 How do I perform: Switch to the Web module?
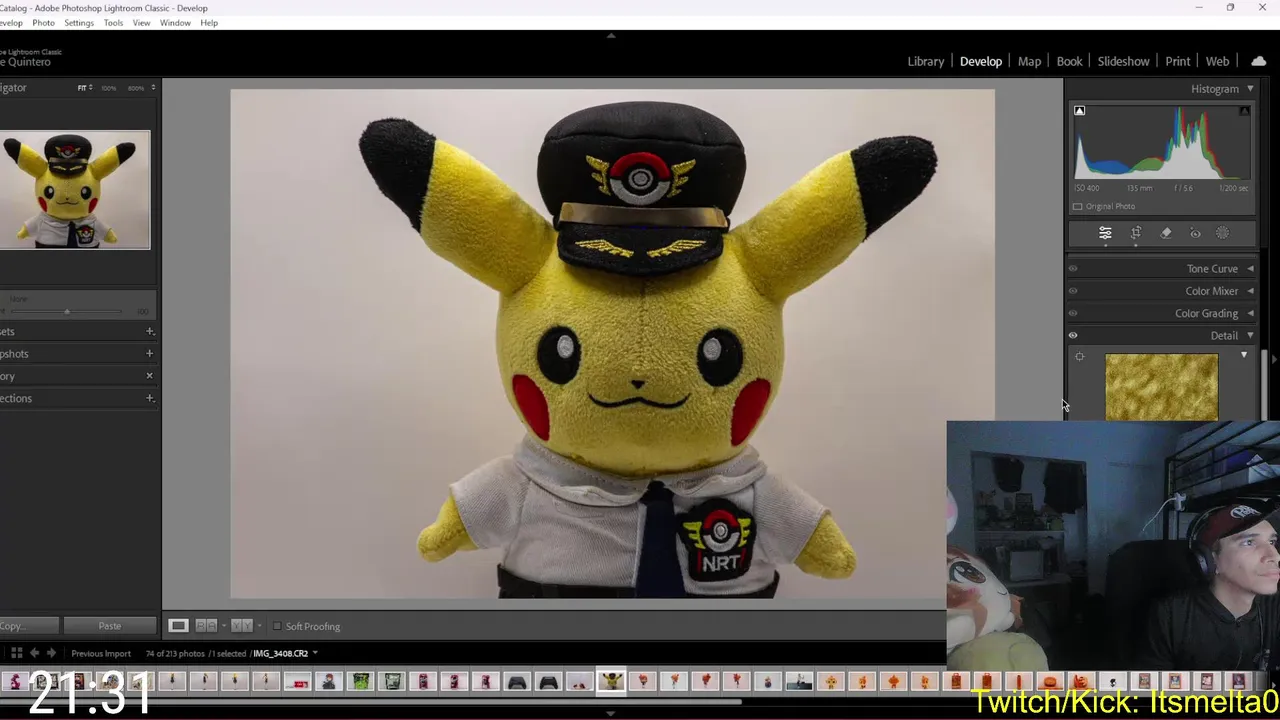(x=1217, y=61)
